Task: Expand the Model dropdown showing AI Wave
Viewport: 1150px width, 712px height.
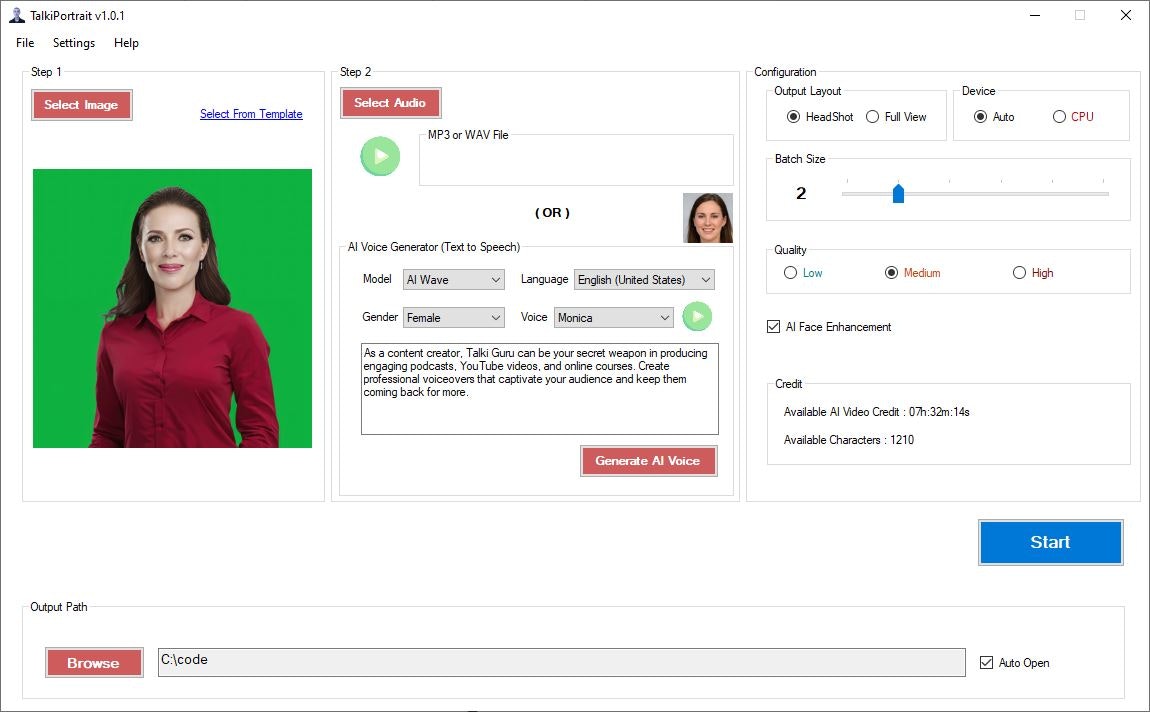Action: click(453, 279)
